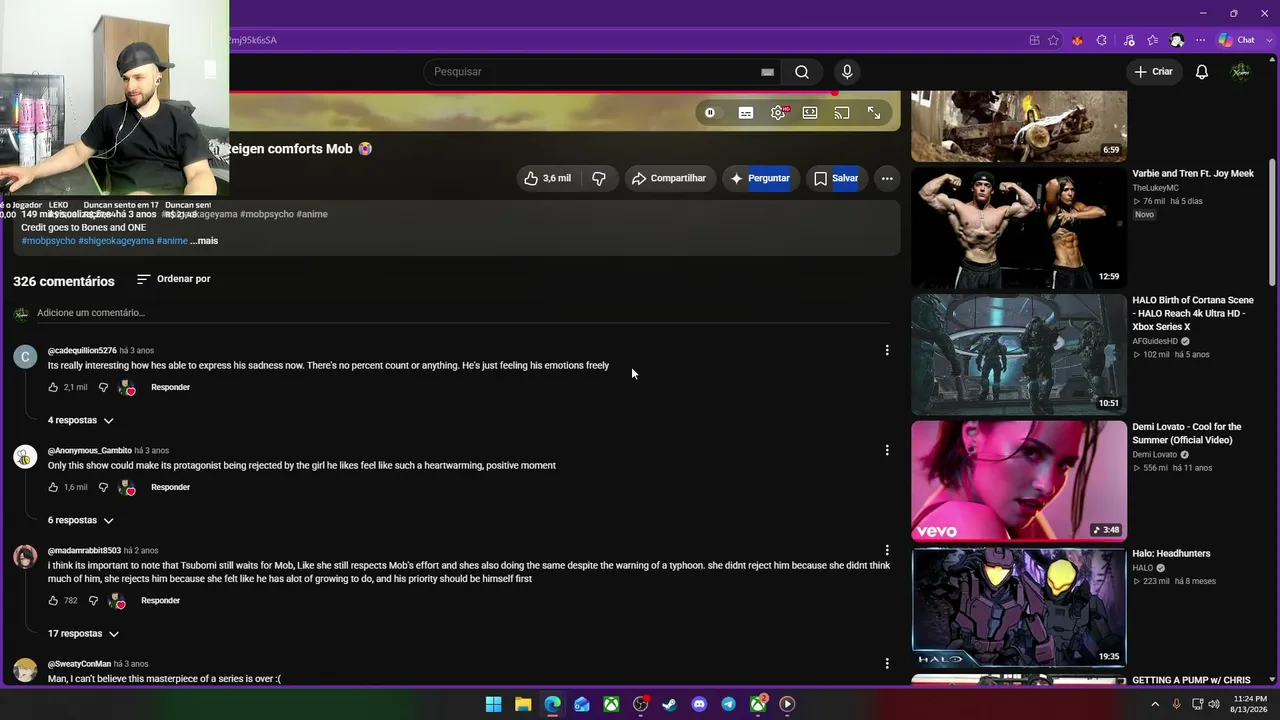Like the video with 3,6 mil likes
The image size is (1280, 720).
click(548, 178)
